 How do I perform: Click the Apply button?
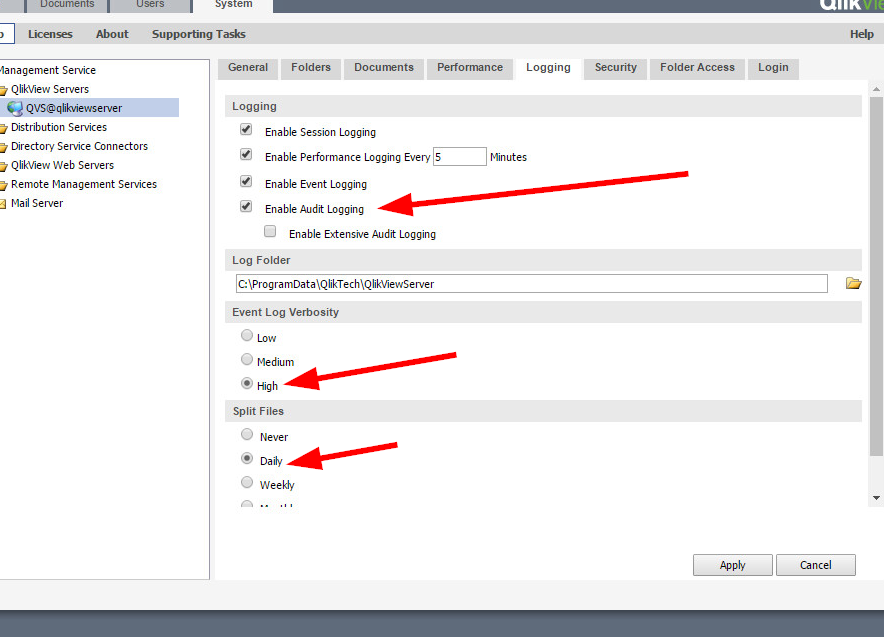[x=732, y=565]
